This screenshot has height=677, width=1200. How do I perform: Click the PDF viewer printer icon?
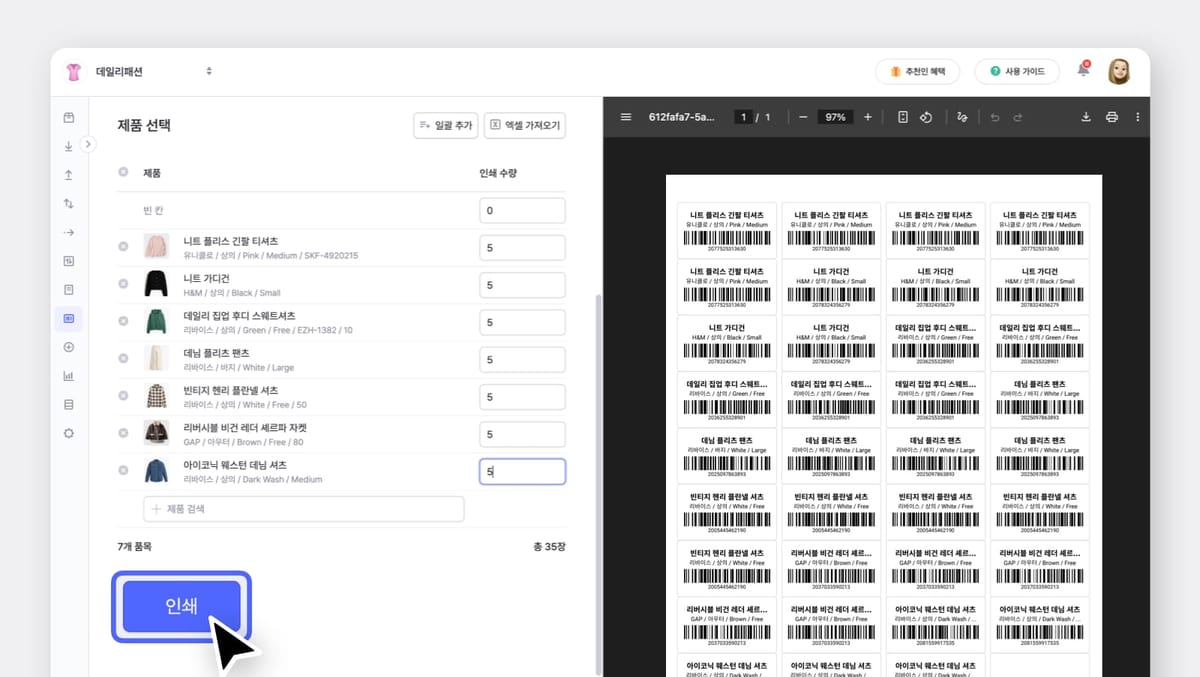tap(1112, 117)
